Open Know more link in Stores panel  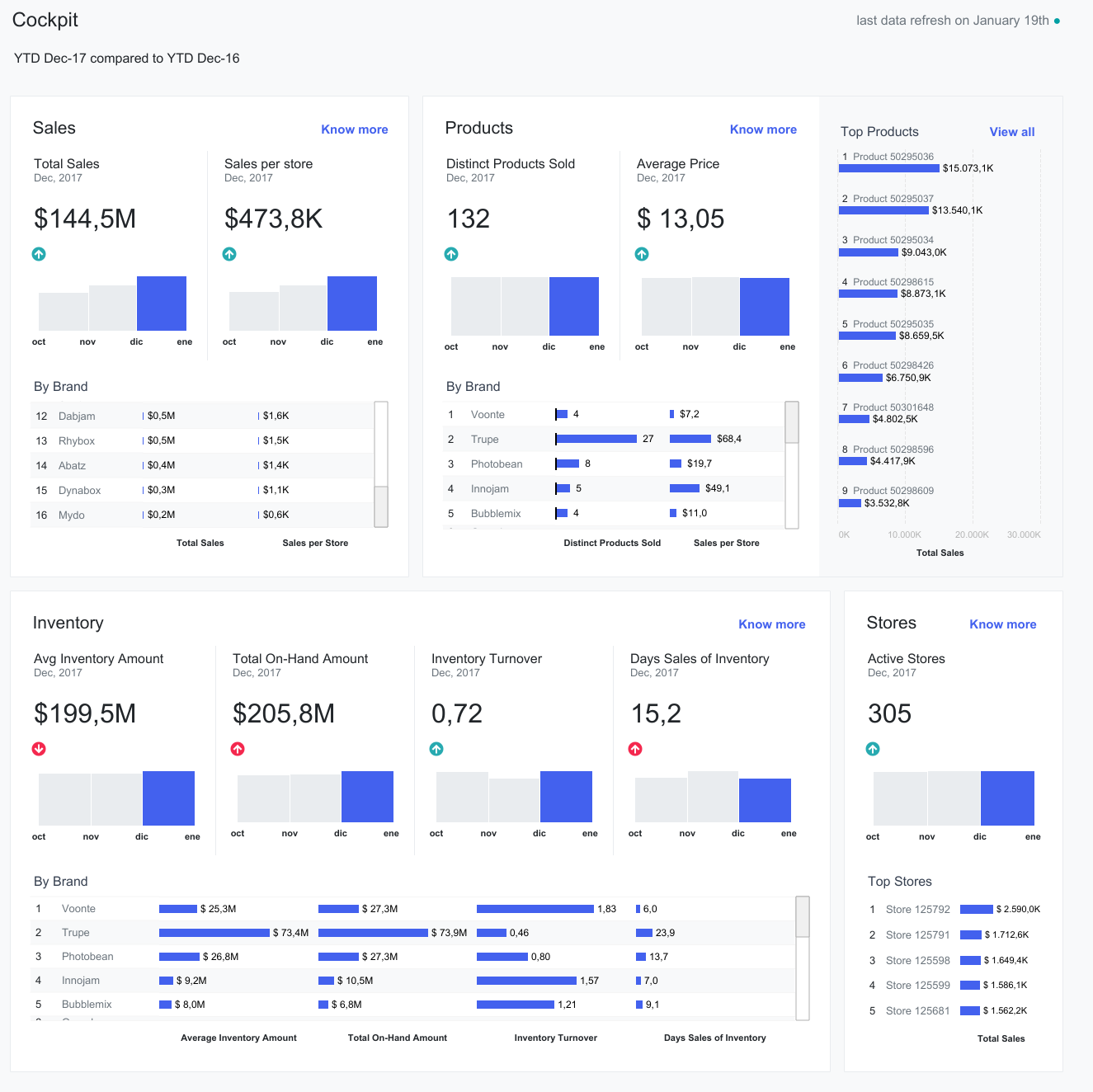(x=1002, y=624)
